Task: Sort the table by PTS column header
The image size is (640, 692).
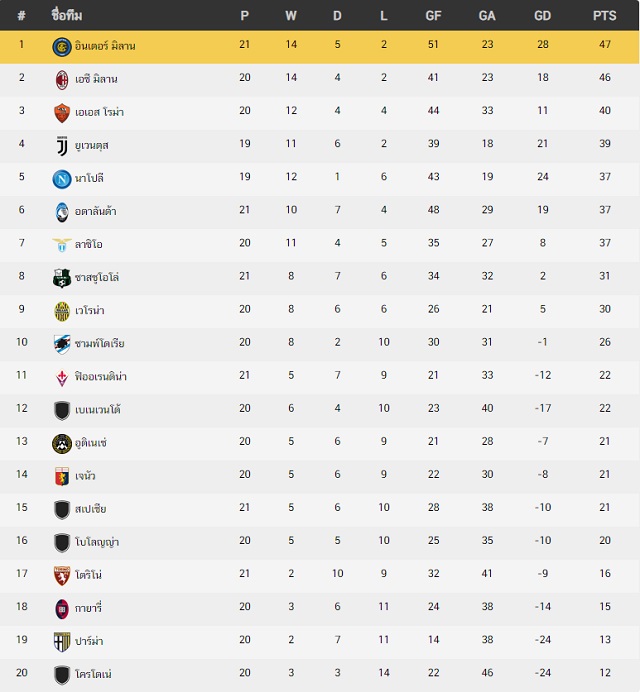Action: pos(604,16)
